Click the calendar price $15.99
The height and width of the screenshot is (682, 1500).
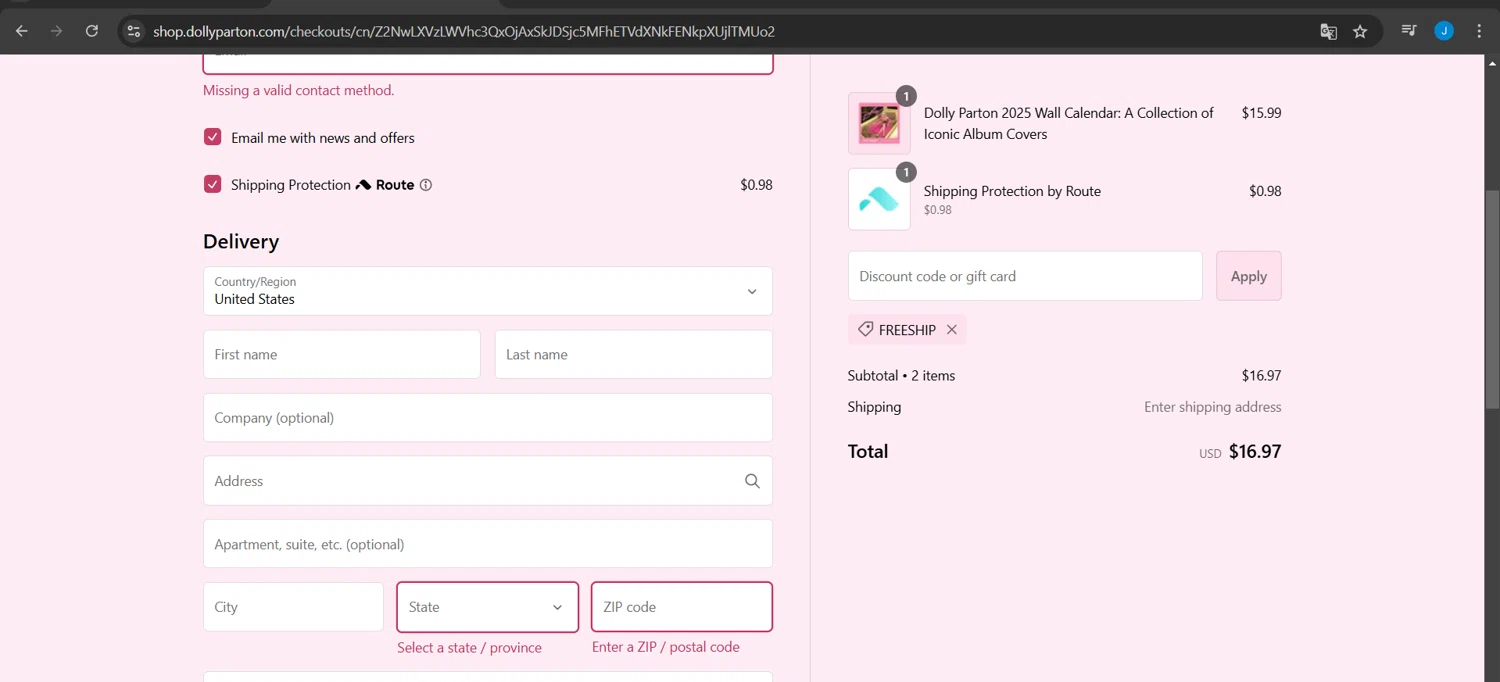click(1261, 113)
